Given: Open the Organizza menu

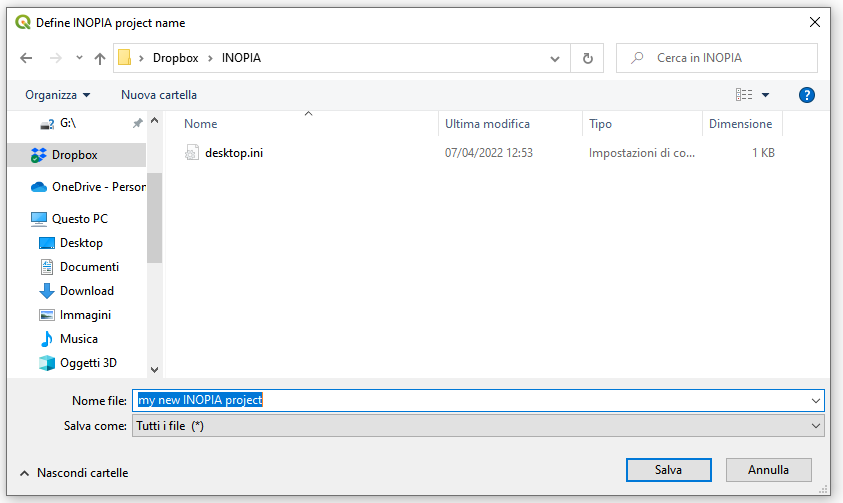Looking at the screenshot, I should (x=58, y=95).
